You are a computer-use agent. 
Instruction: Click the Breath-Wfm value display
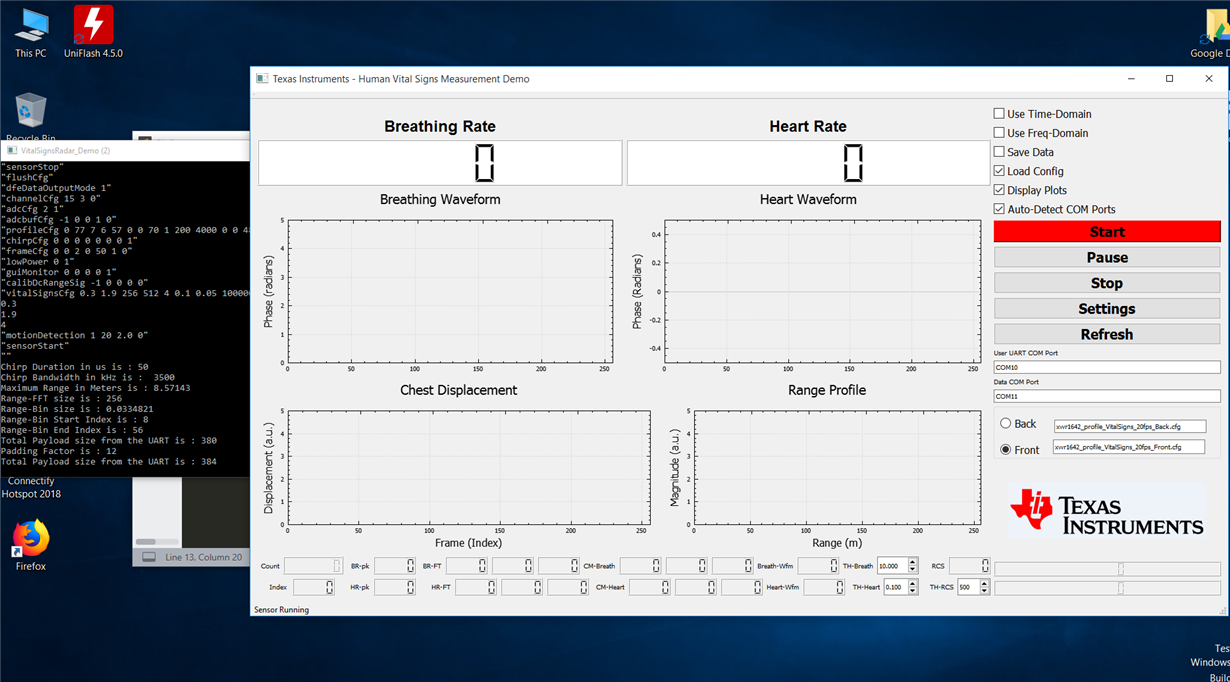[x=818, y=566]
